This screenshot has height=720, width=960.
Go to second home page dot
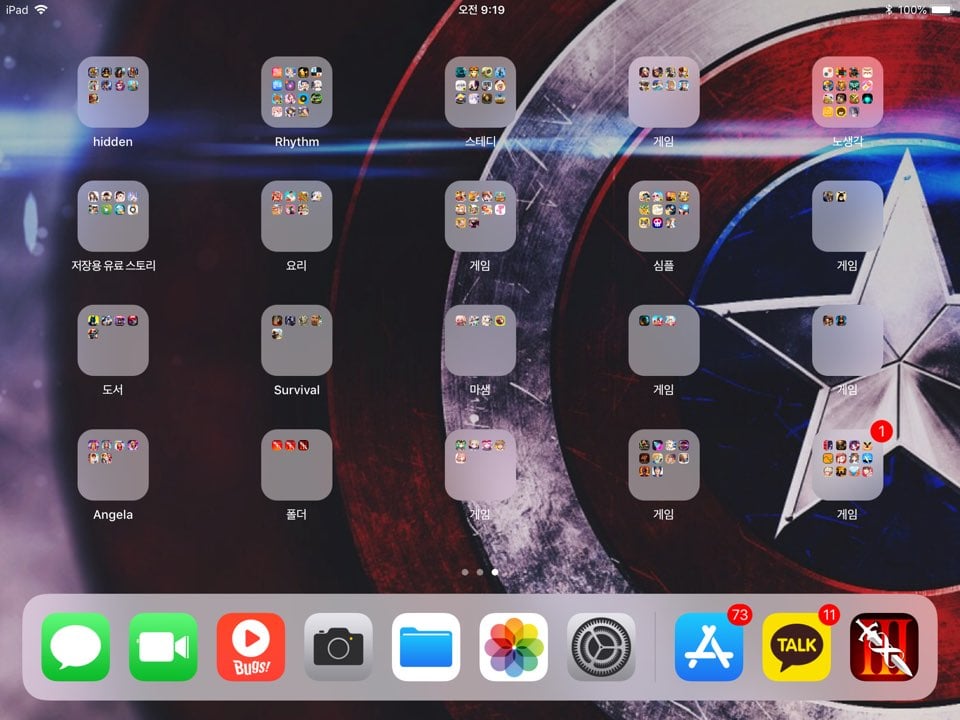point(480,572)
